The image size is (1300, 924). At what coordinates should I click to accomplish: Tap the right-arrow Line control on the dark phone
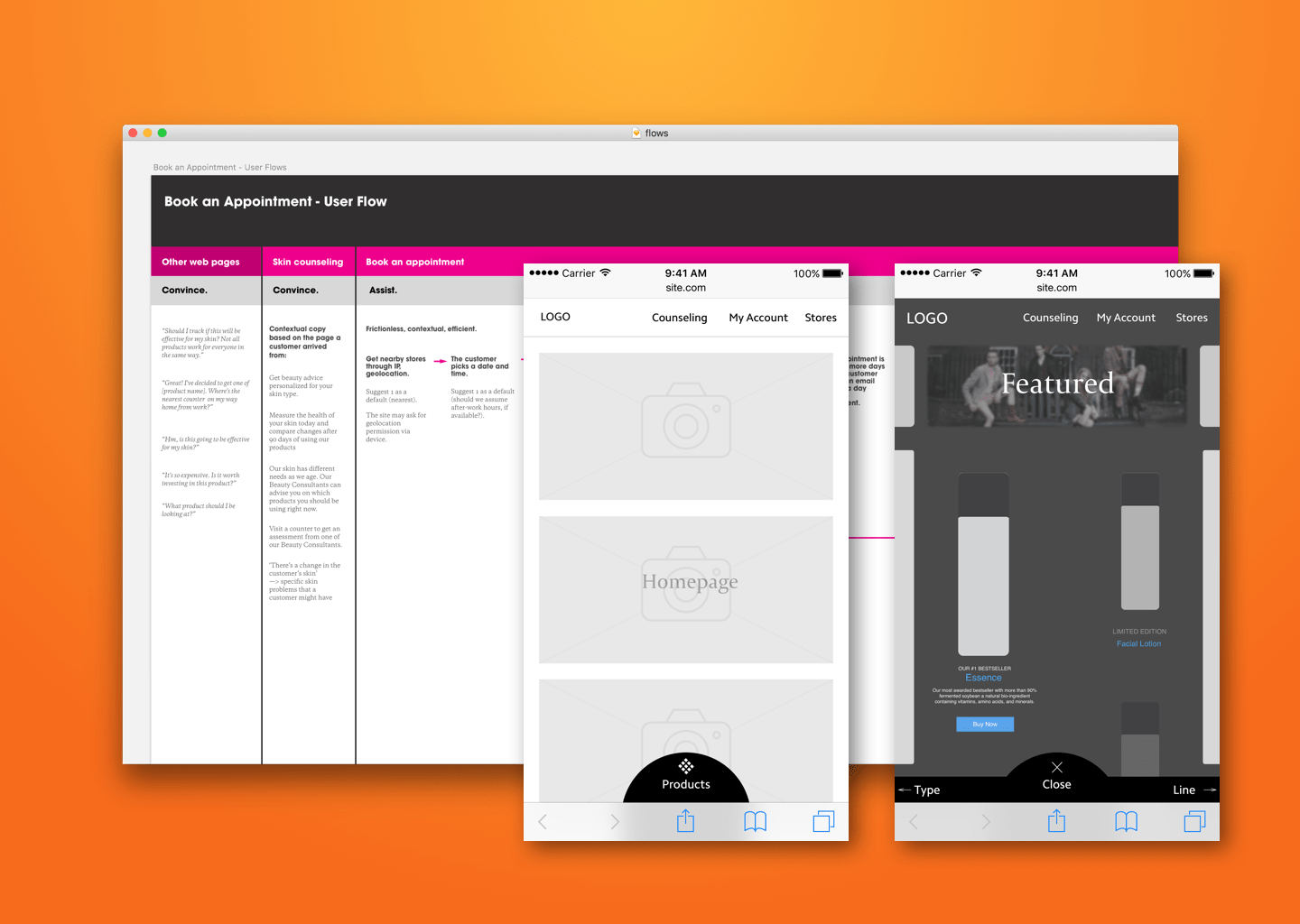click(x=1194, y=790)
